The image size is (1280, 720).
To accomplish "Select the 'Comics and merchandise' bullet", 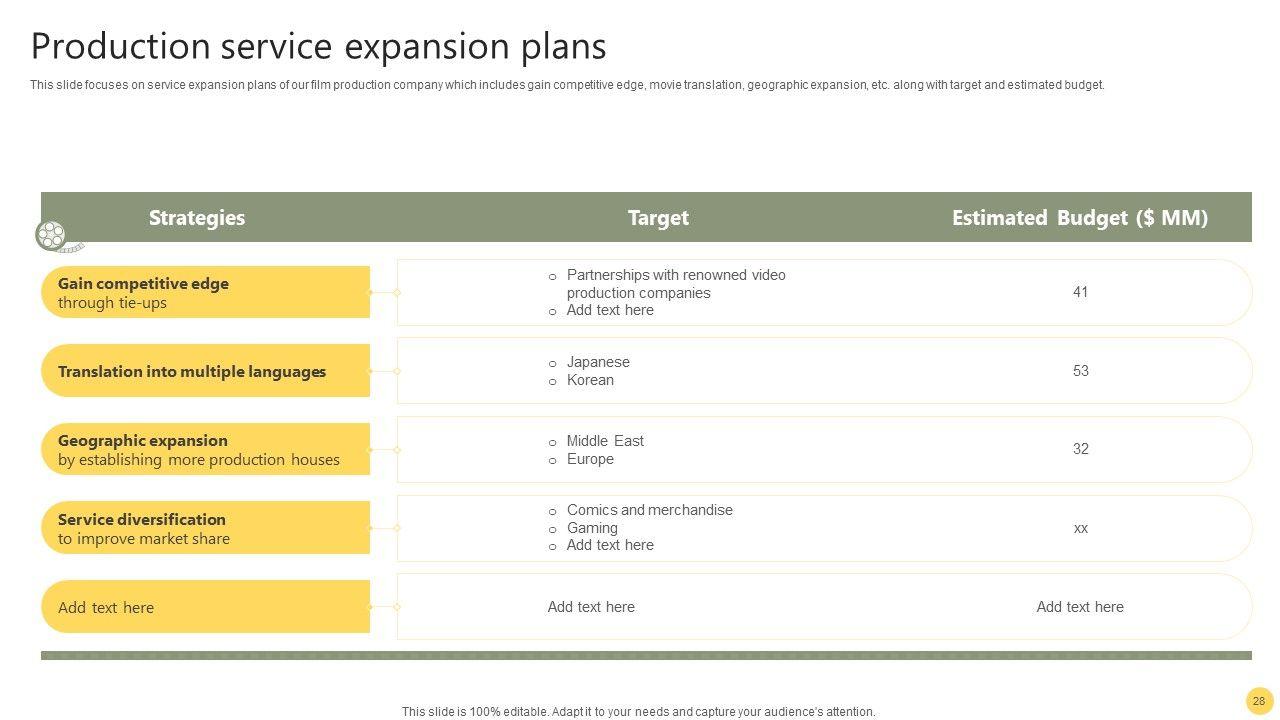I will click(x=649, y=510).
